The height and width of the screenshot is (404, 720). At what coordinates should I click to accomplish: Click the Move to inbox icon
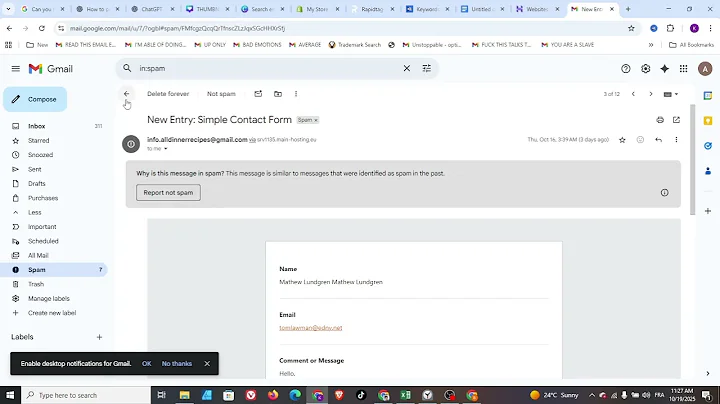(258, 94)
